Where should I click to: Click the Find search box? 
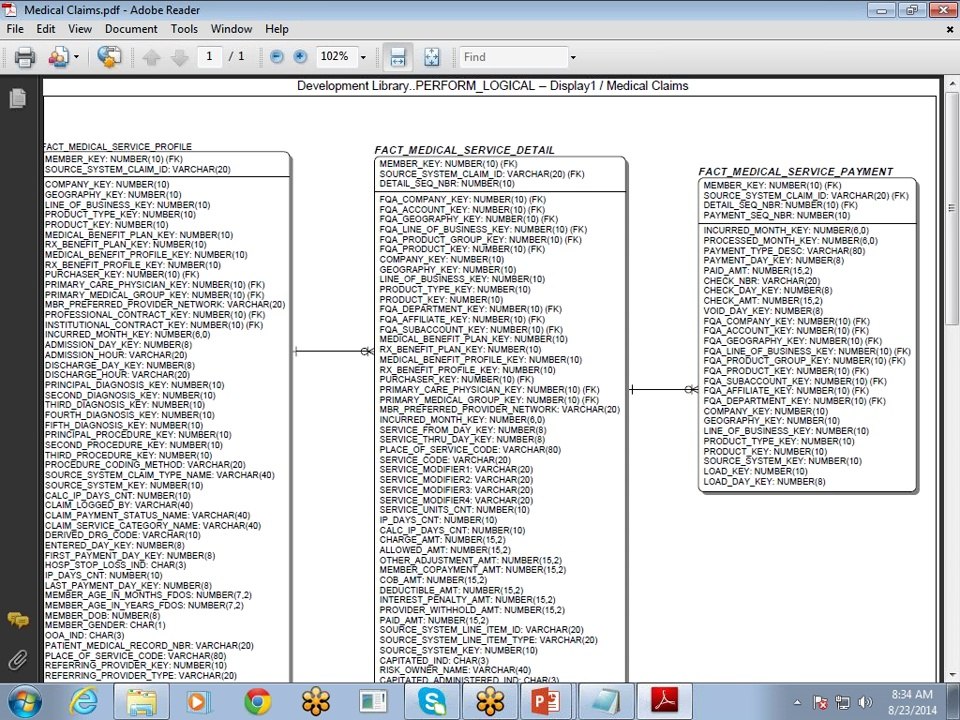coord(514,57)
